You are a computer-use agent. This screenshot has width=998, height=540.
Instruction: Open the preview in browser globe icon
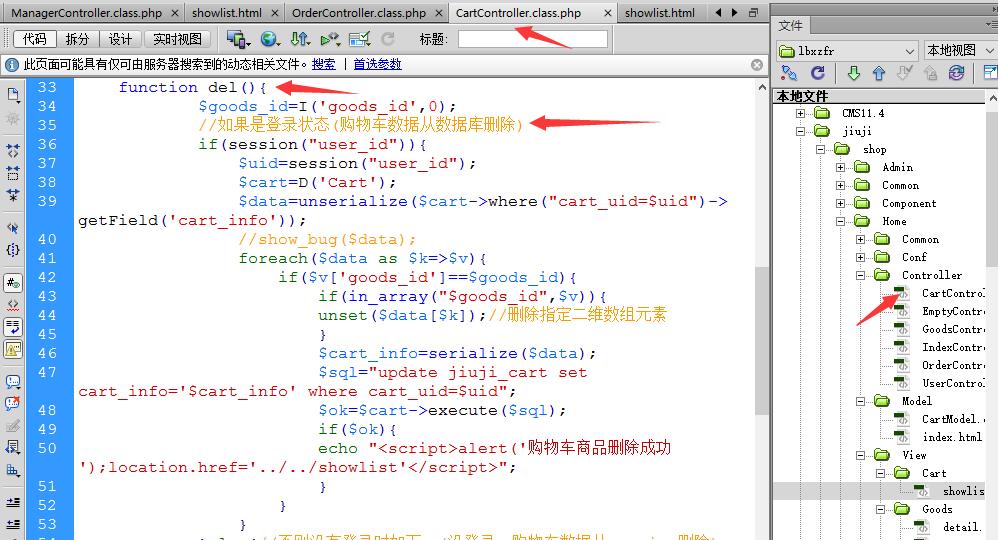click(x=270, y=39)
